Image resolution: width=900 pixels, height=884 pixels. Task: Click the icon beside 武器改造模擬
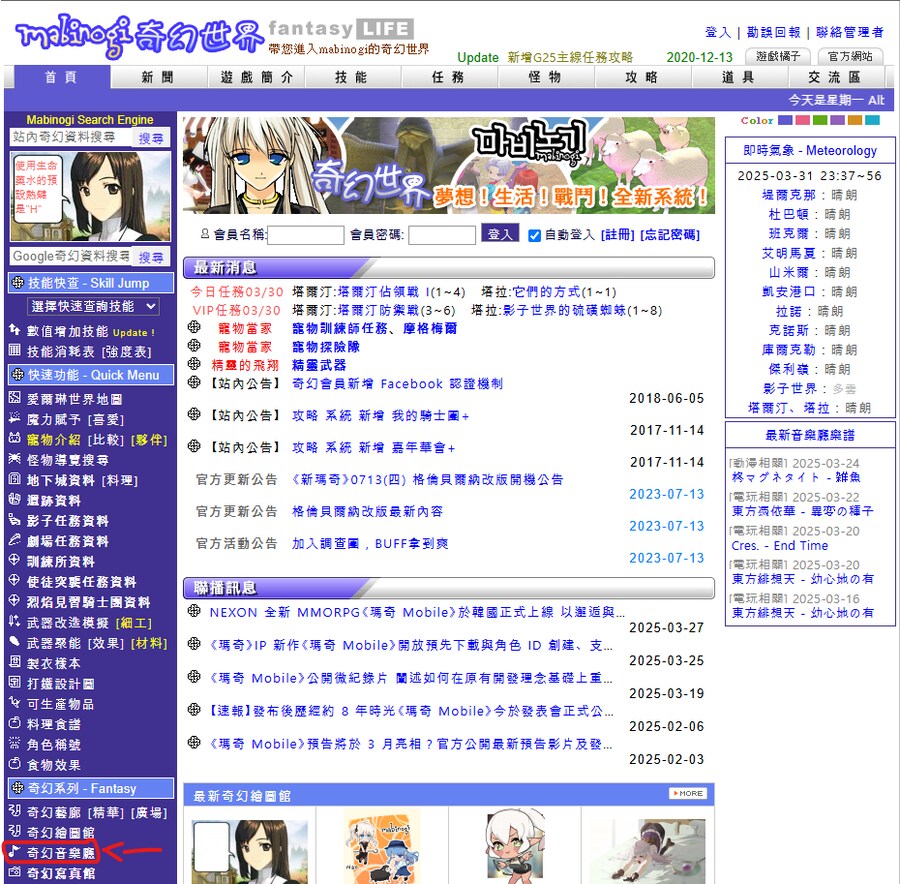click(14, 621)
